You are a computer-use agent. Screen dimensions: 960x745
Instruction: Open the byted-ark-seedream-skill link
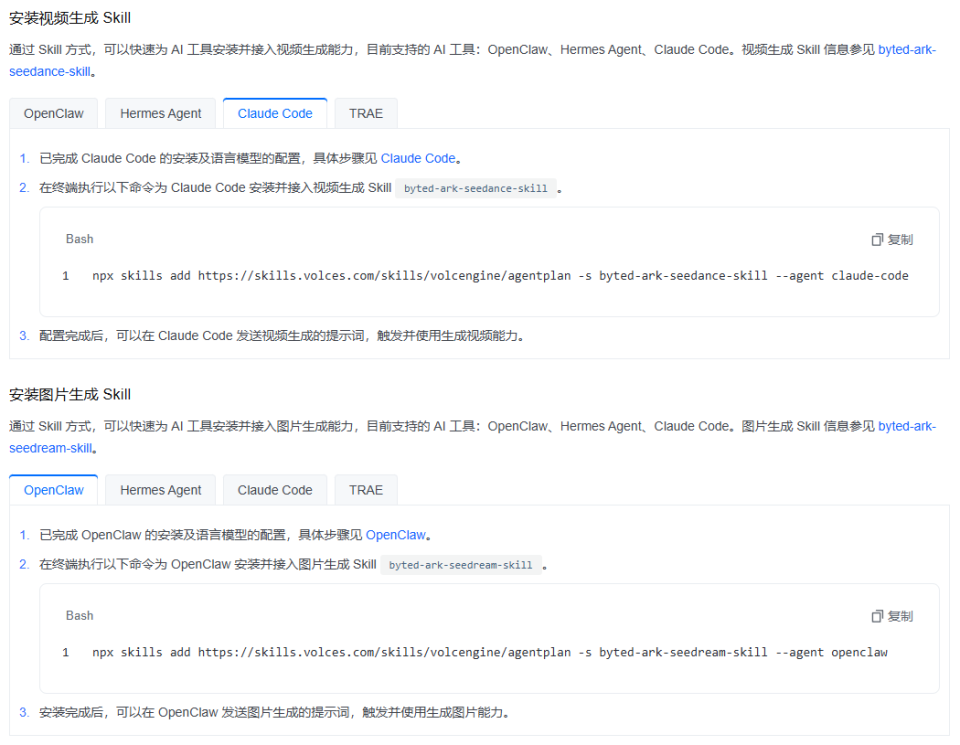907,426
